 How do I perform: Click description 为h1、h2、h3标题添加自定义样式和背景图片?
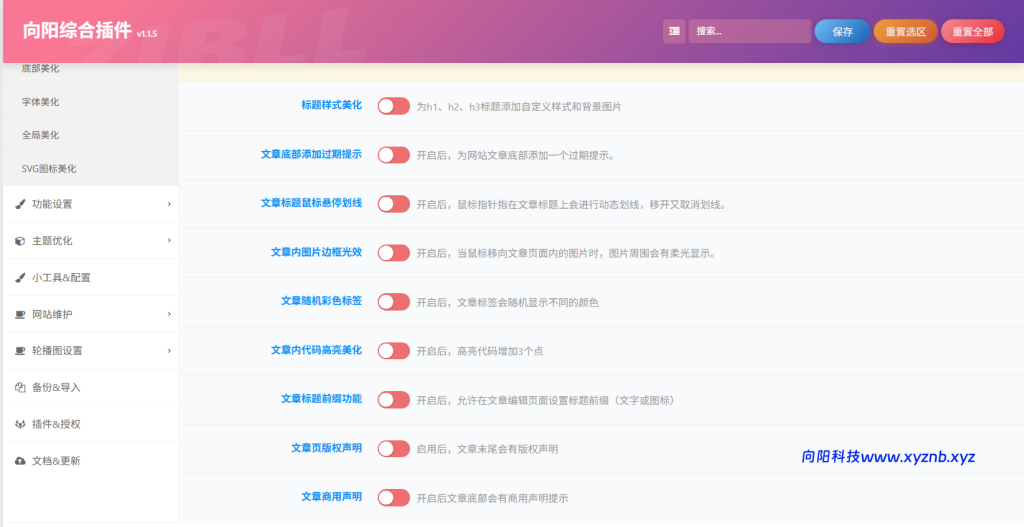(x=519, y=106)
